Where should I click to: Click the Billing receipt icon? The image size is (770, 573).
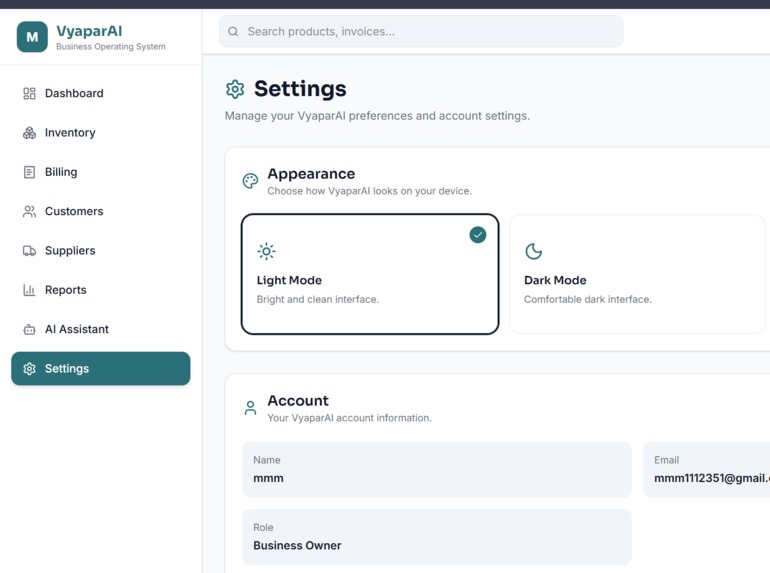point(29,172)
